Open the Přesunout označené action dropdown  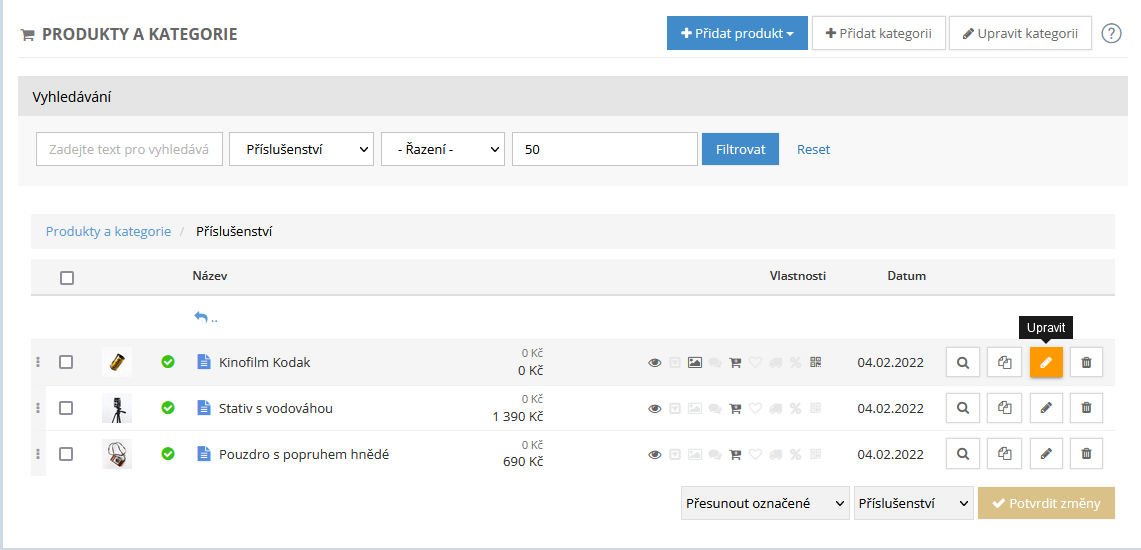[764, 503]
